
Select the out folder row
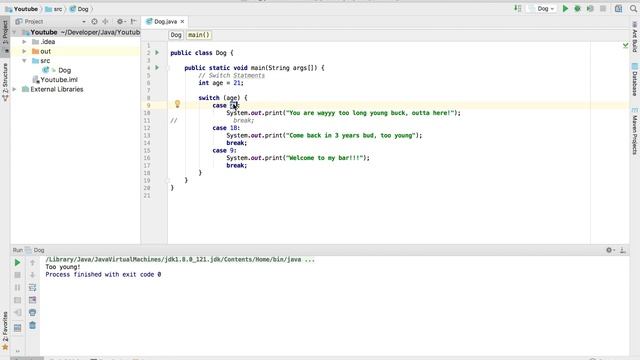point(75,51)
